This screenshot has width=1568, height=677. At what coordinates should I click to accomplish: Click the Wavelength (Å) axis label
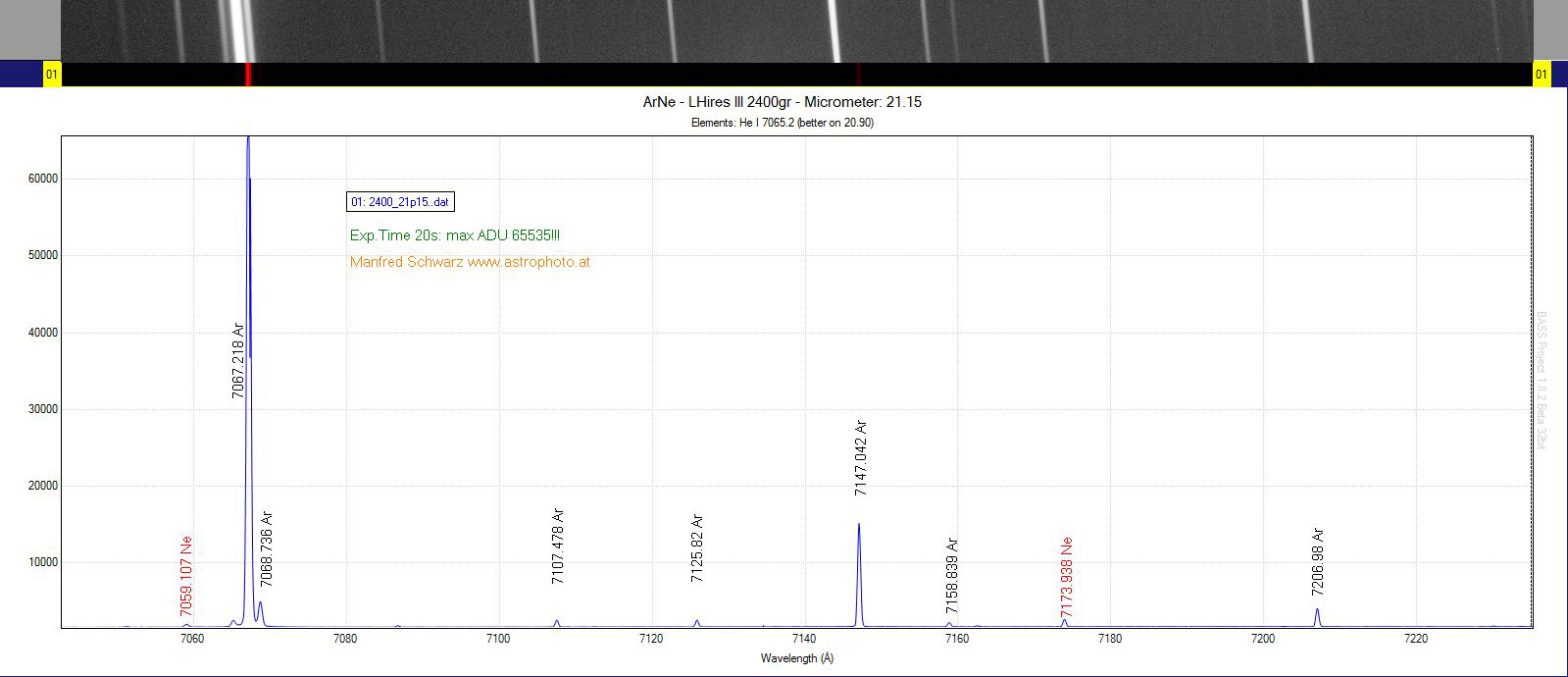tap(797, 658)
